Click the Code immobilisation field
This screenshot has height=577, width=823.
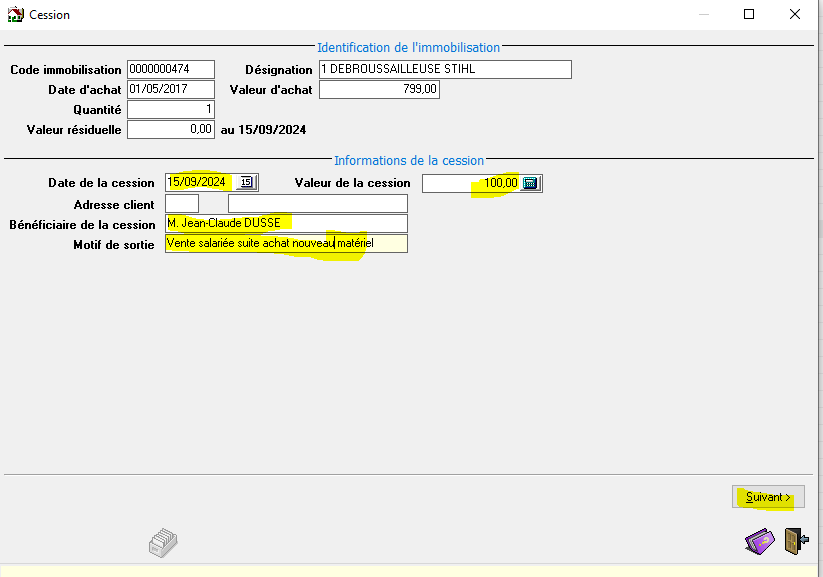[x=170, y=69]
